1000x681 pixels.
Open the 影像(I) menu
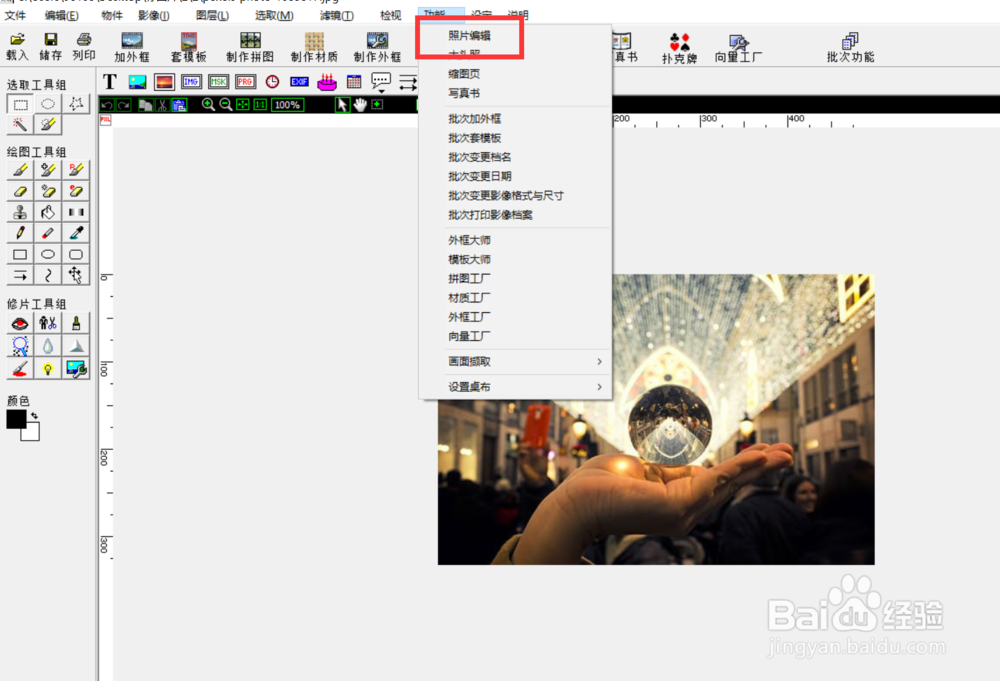pos(154,15)
